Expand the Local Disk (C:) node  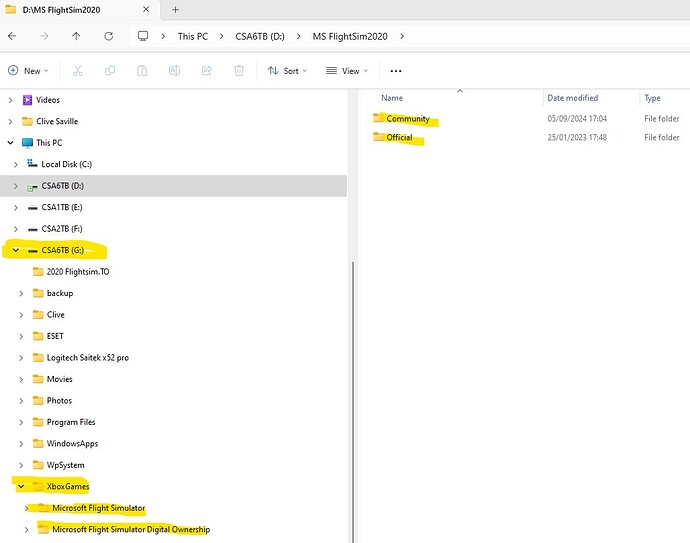pos(16,164)
